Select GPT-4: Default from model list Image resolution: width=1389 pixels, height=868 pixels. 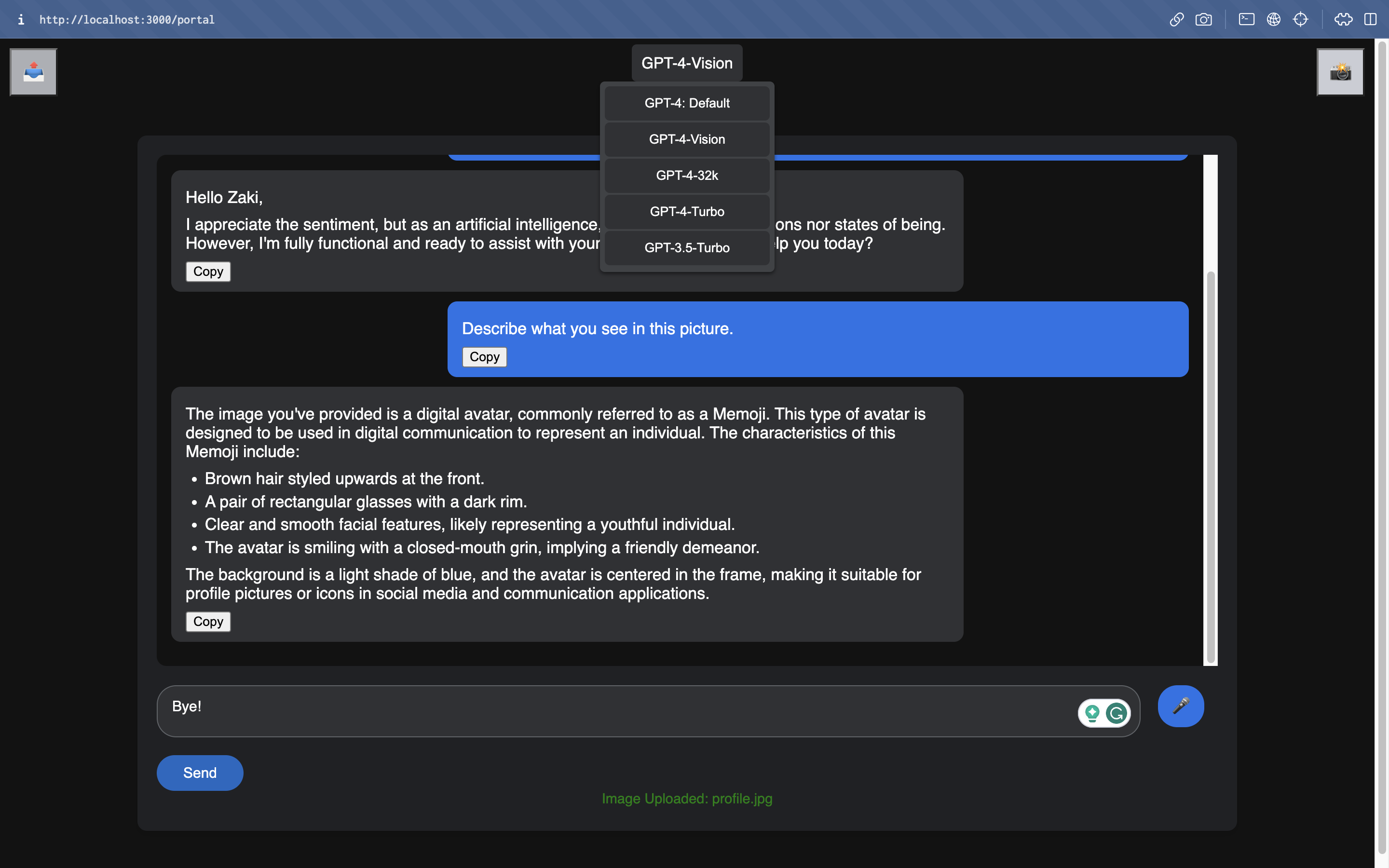[x=686, y=103]
